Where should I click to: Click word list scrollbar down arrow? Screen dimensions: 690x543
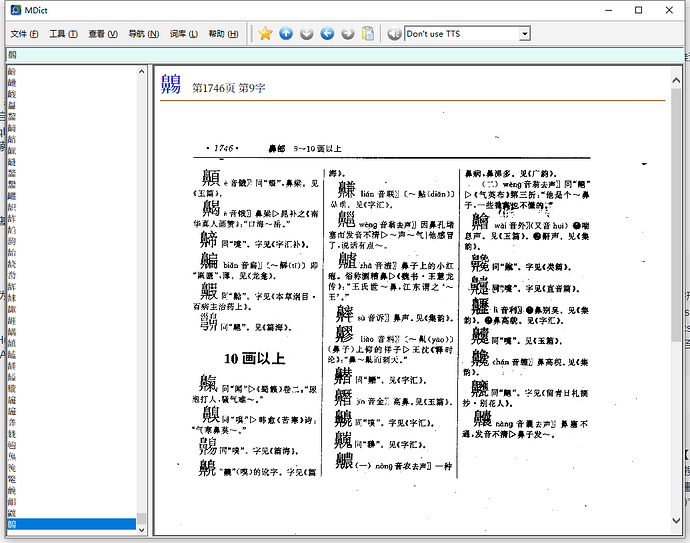(141, 530)
